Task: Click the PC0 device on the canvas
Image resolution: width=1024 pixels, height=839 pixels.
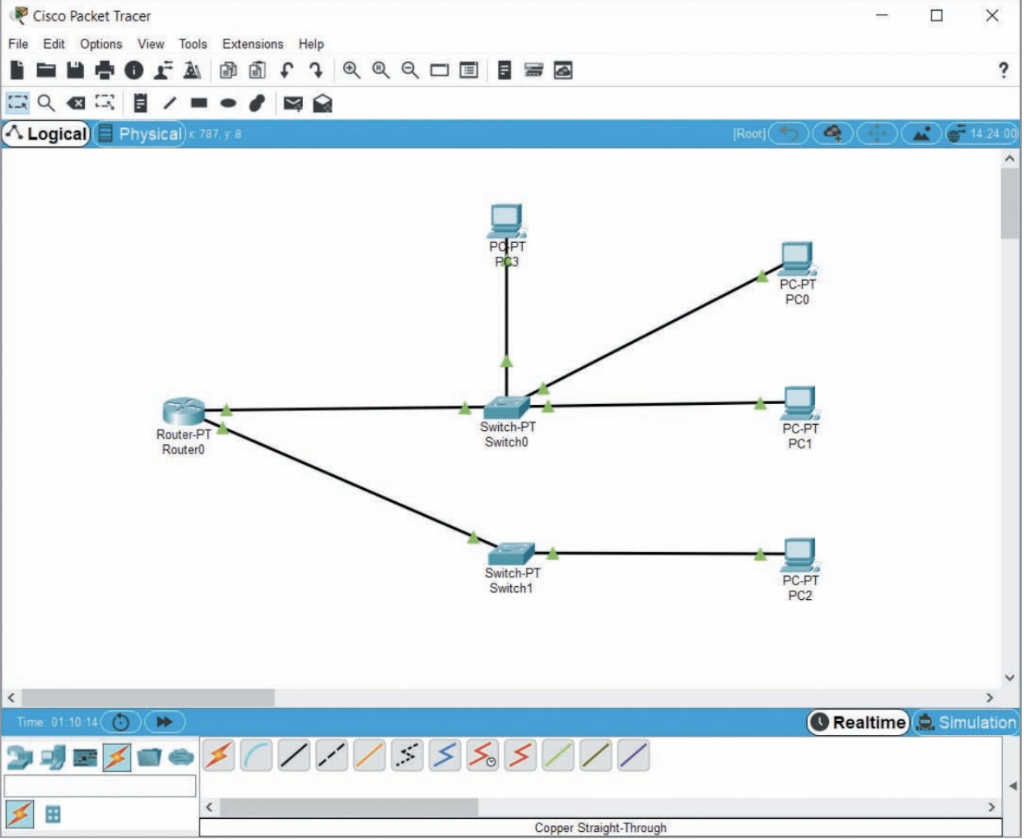Action: click(x=798, y=259)
